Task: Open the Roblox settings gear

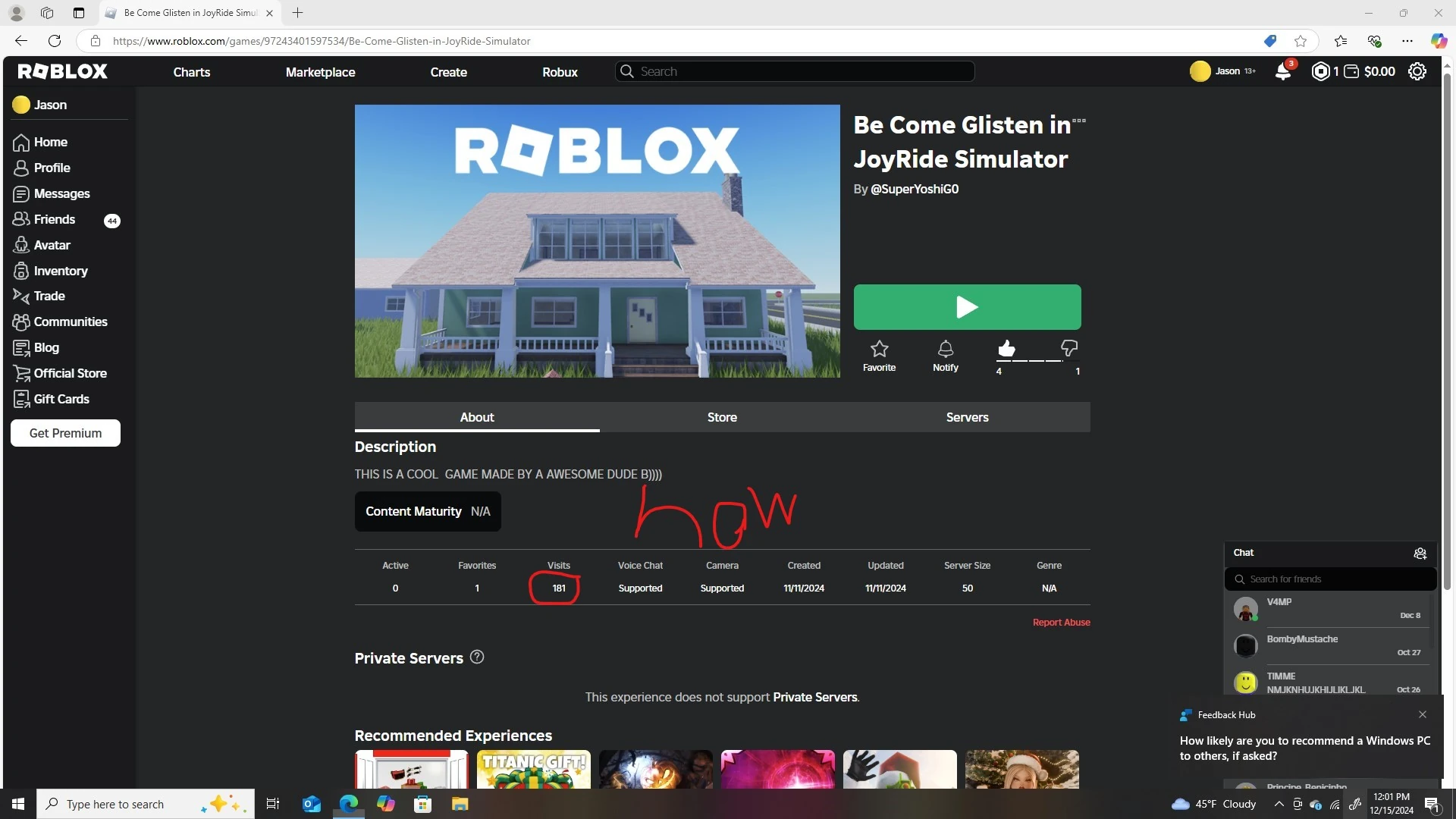Action: click(x=1417, y=71)
